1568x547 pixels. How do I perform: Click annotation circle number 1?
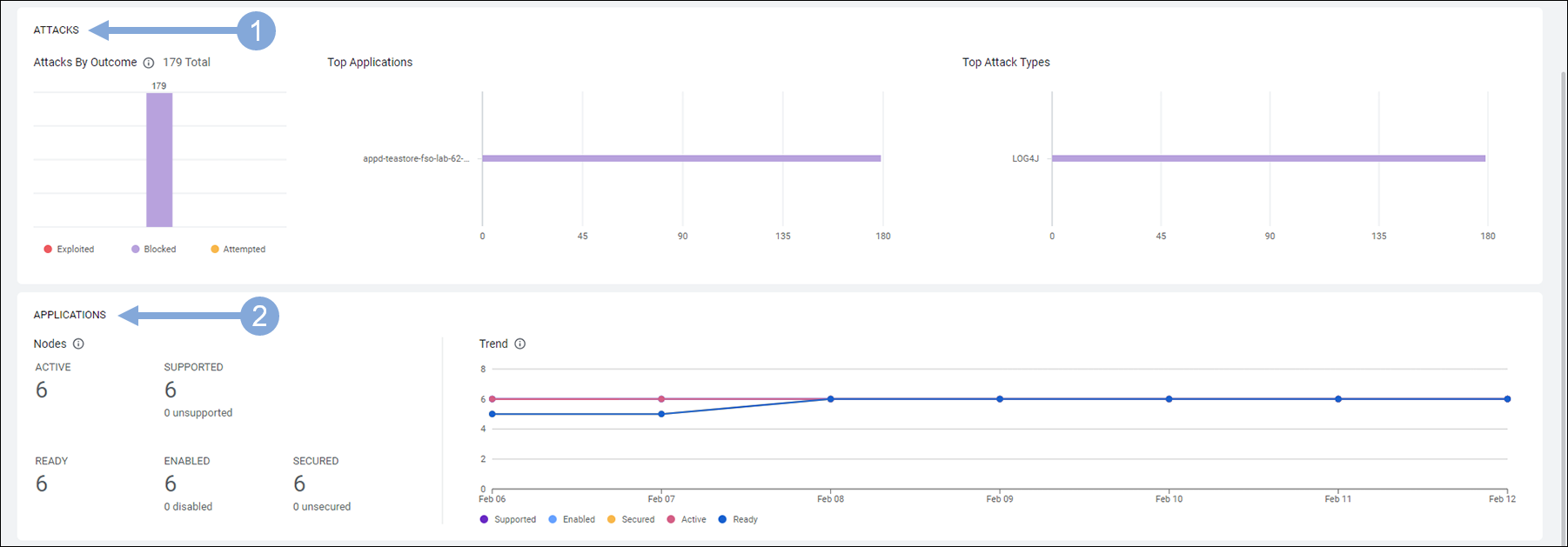pyautogui.click(x=256, y=31)
